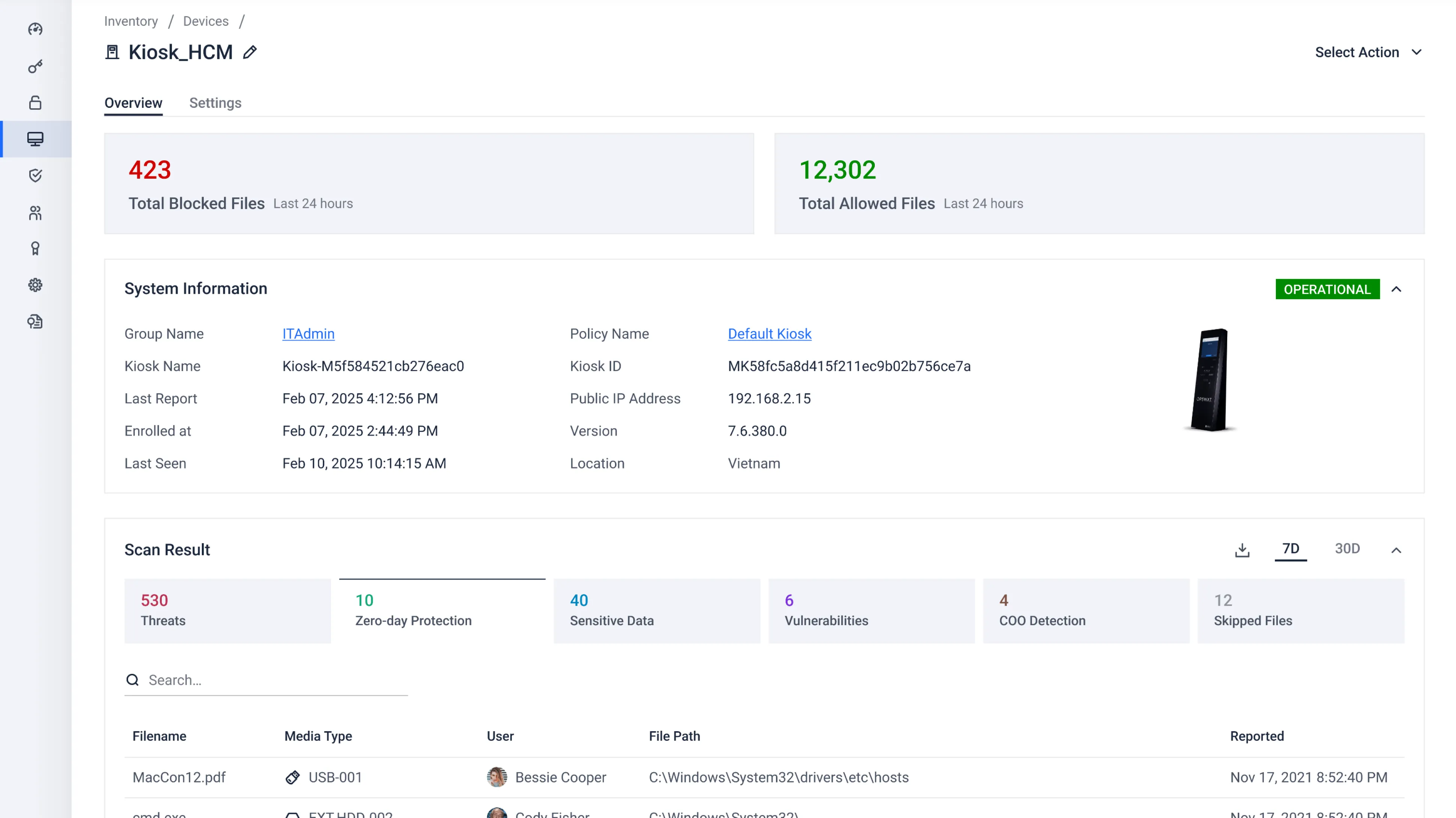Open the dashboard gauge icon in sidebar
Viewport: 1456px width, 818px height.
35,29
